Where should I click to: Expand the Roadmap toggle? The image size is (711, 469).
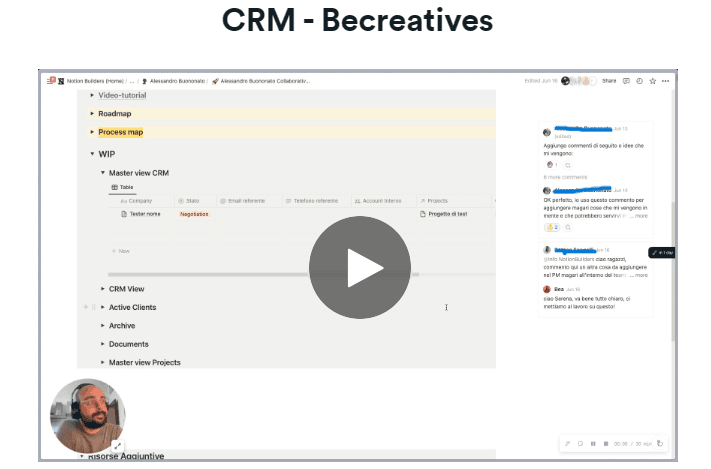(x=92, y=113)
